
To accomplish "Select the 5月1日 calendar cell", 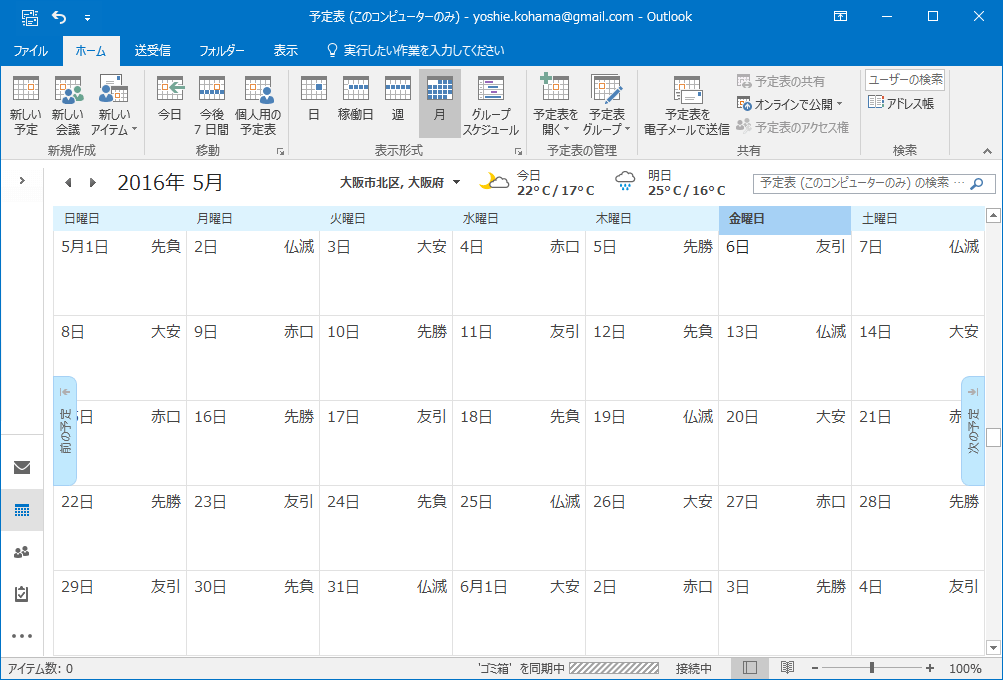I will pyautogui.click(x=120, y=273).
